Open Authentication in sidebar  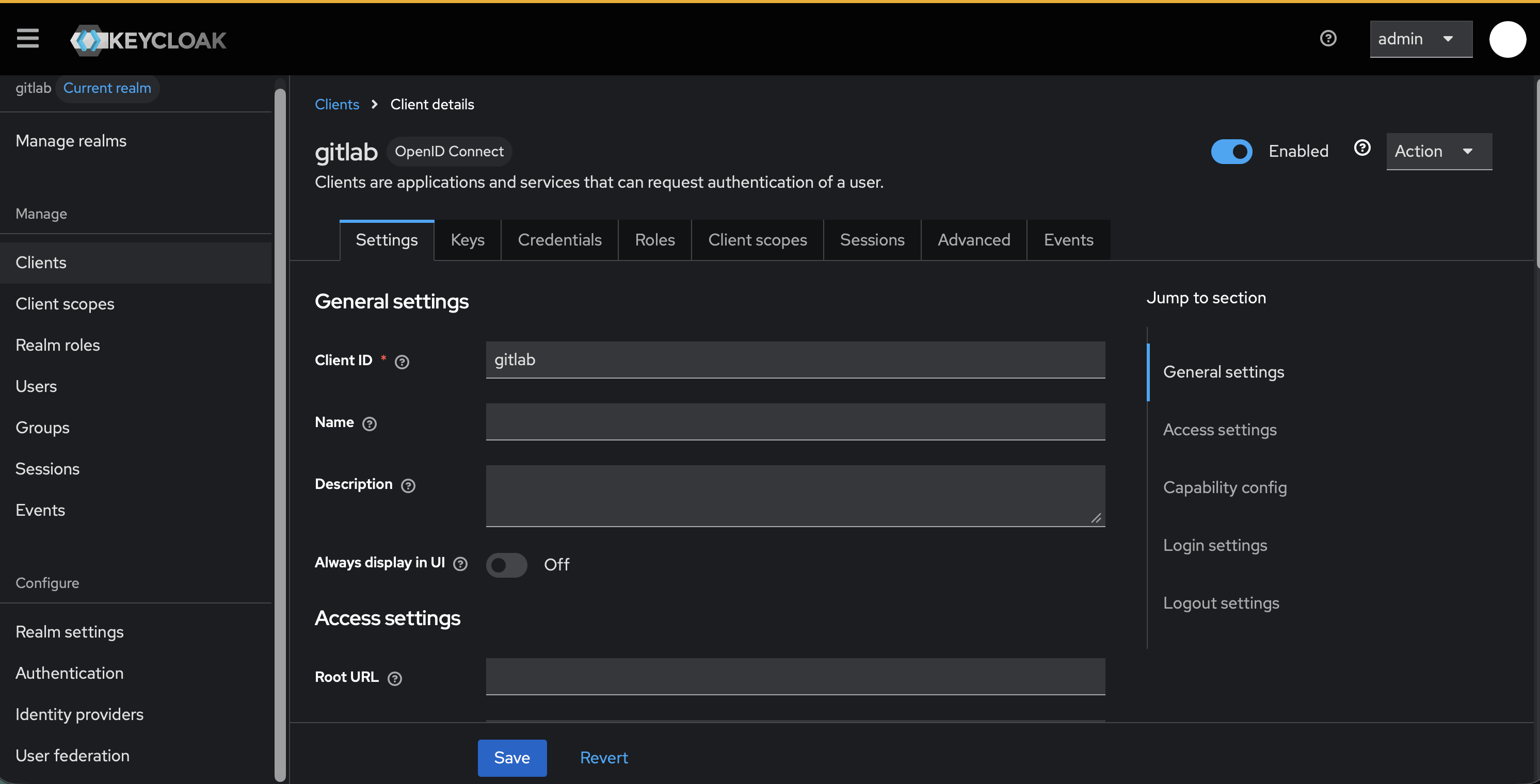[x=136, y=674]
